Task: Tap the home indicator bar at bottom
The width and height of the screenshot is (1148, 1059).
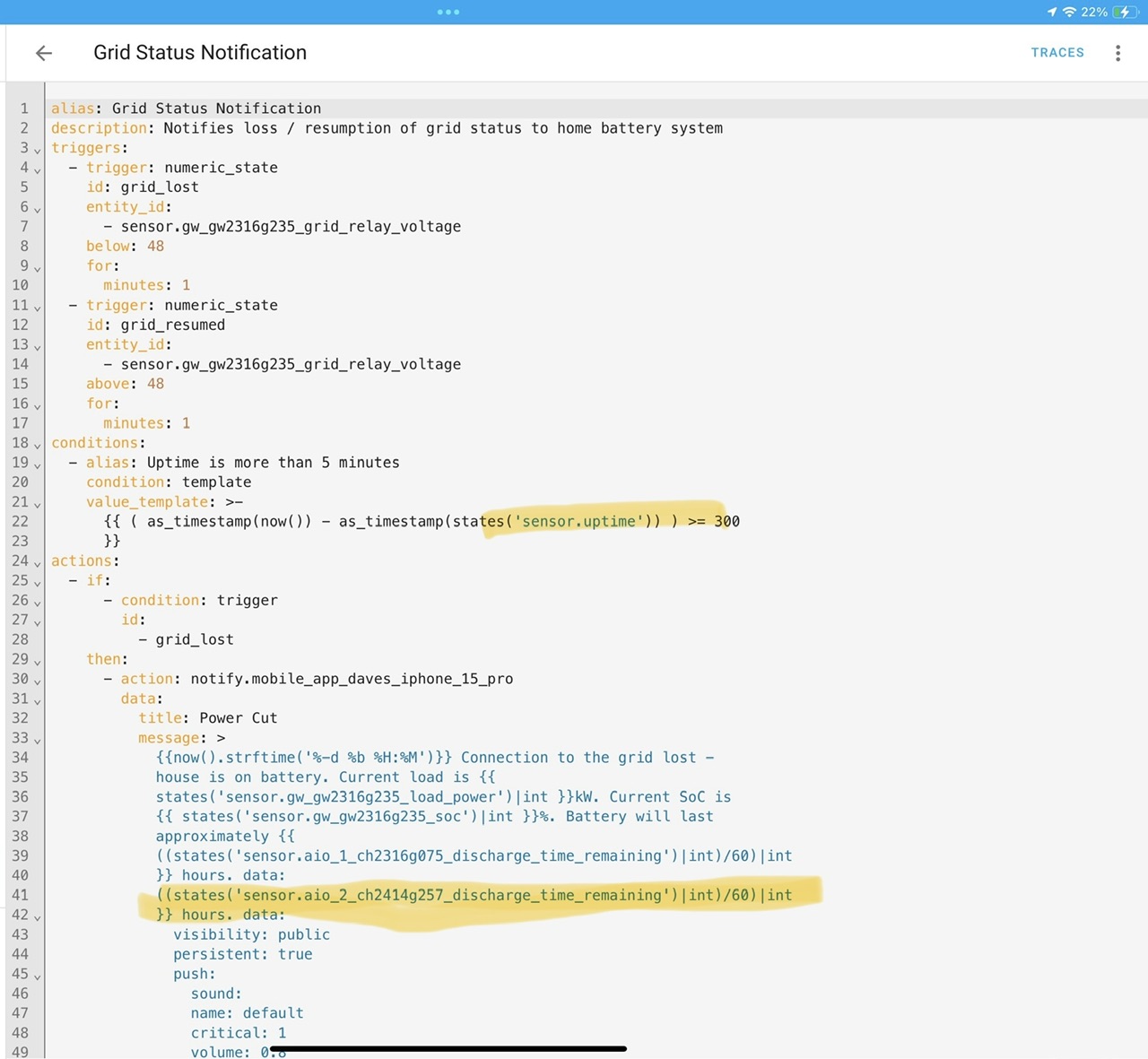Action: [448, 1048]
